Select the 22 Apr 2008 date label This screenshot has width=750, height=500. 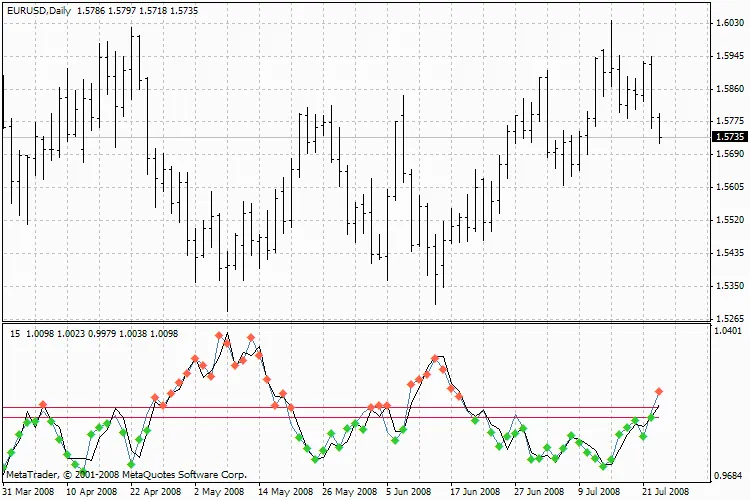coord(156,492)
